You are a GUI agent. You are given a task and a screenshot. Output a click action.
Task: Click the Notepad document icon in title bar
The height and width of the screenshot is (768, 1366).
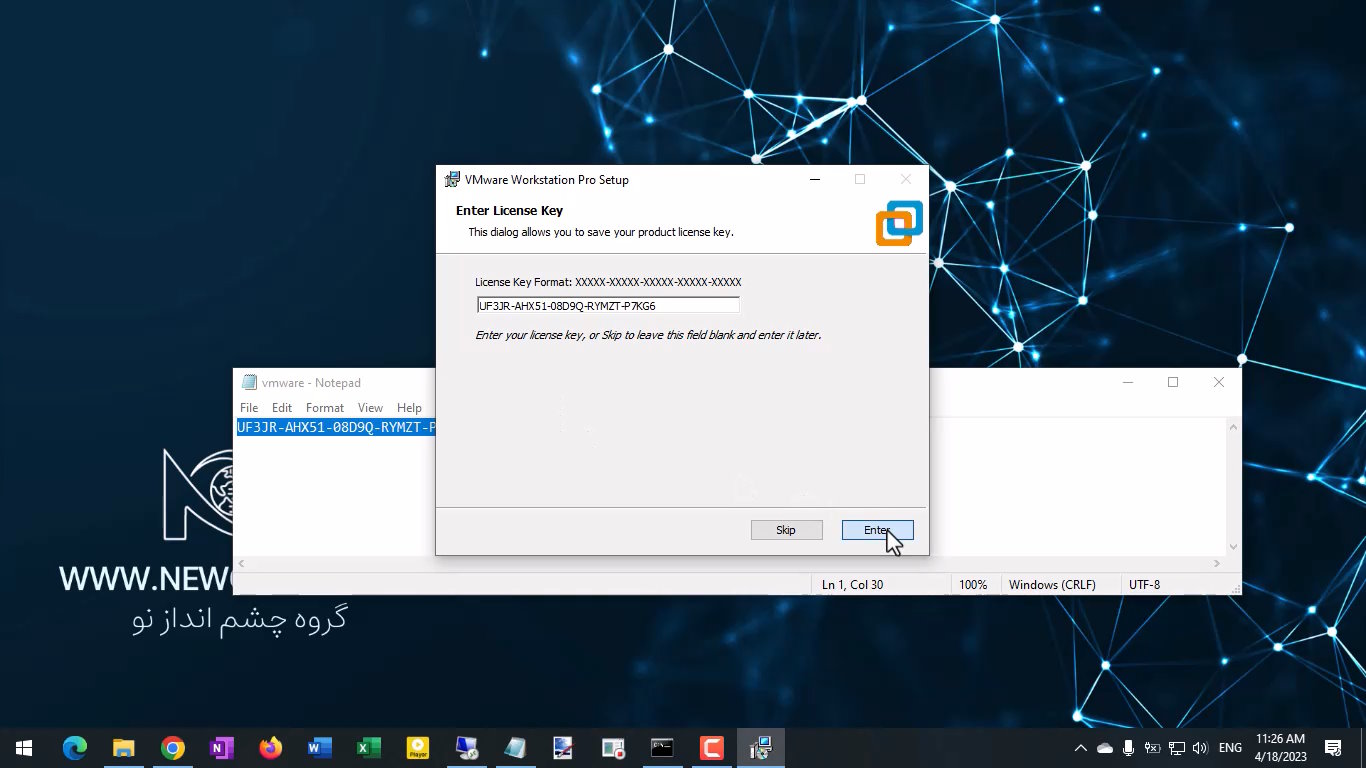pyautogui.click(x=249, y=383)
